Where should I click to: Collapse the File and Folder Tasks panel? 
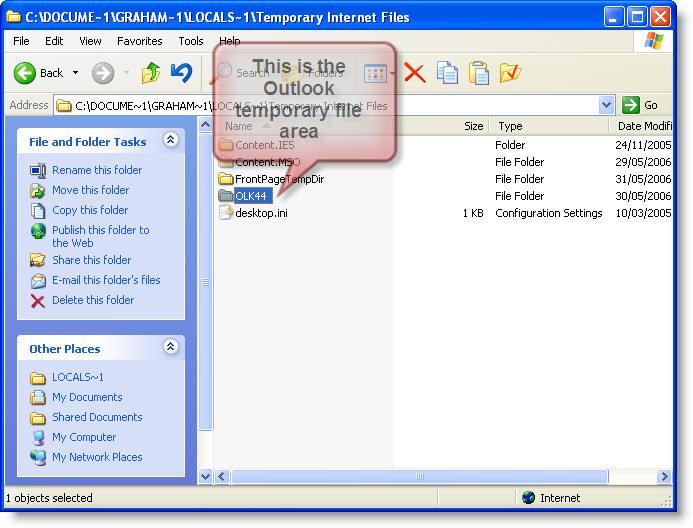pyautogui.click(x=170, y=140)
